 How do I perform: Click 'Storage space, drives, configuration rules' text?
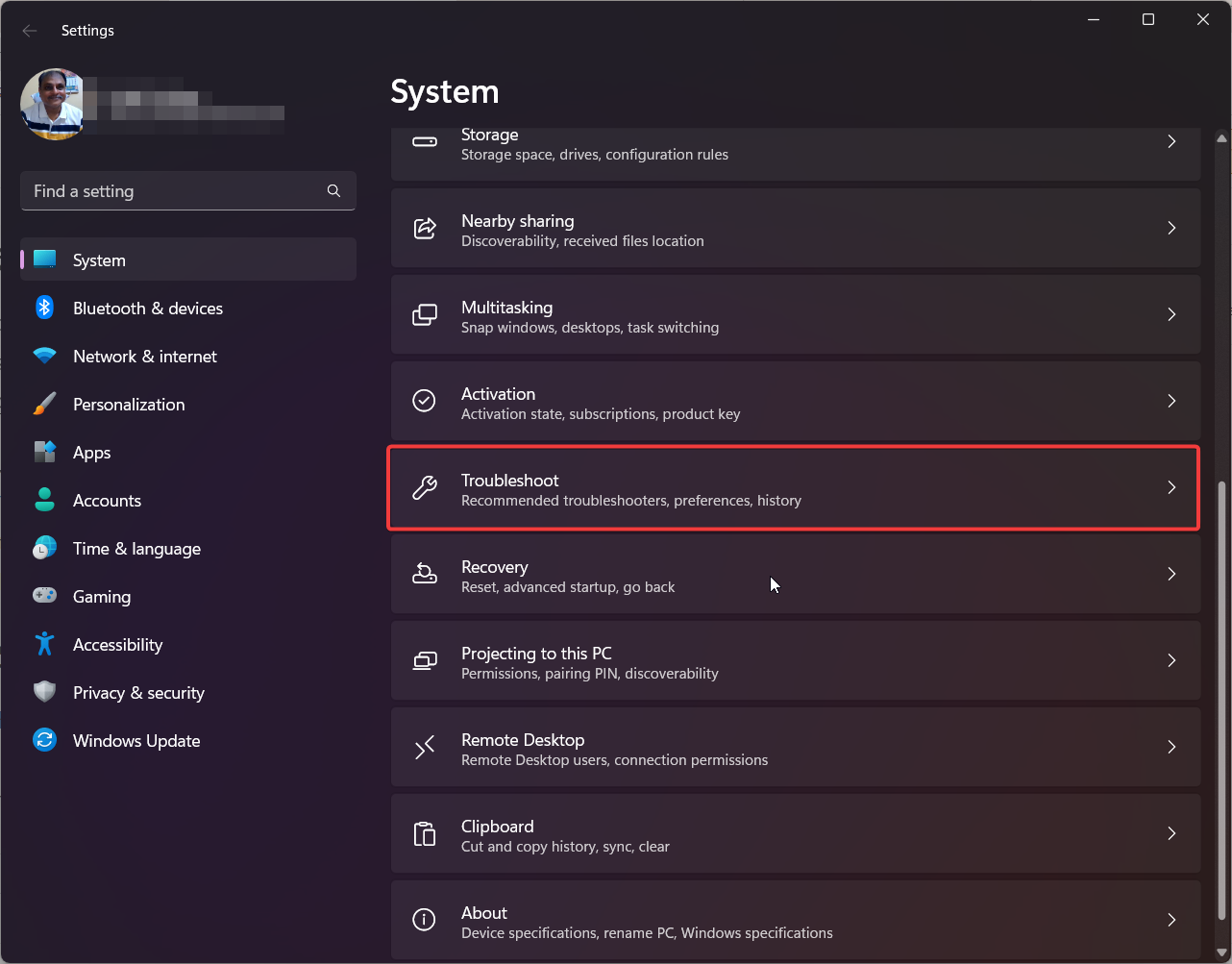tap(595, 155)
